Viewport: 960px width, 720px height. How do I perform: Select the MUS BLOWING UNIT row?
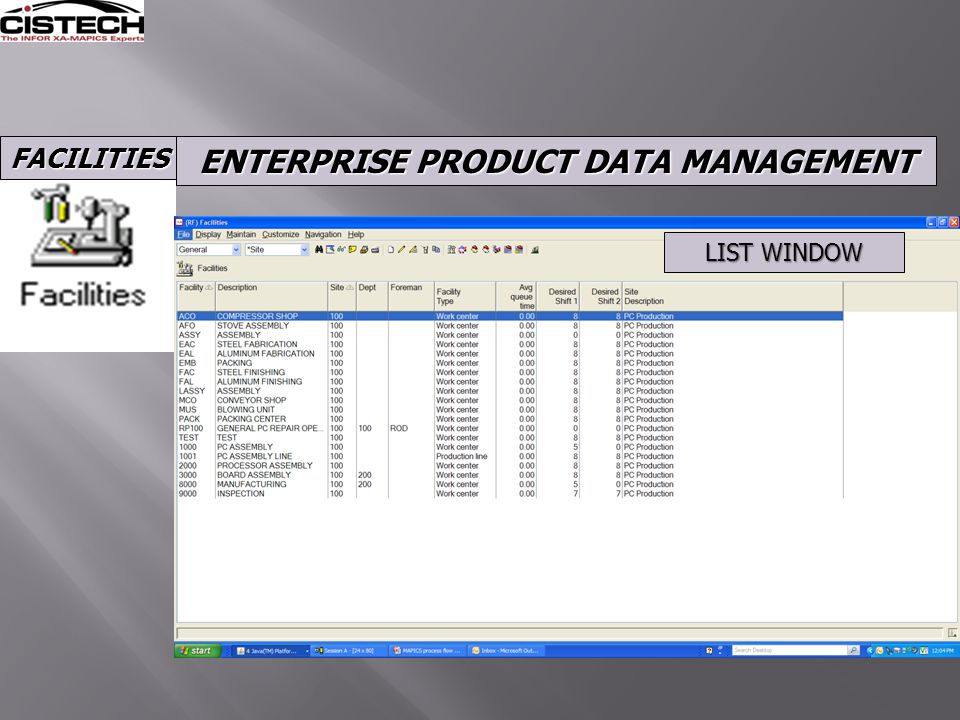click(510, 410)
